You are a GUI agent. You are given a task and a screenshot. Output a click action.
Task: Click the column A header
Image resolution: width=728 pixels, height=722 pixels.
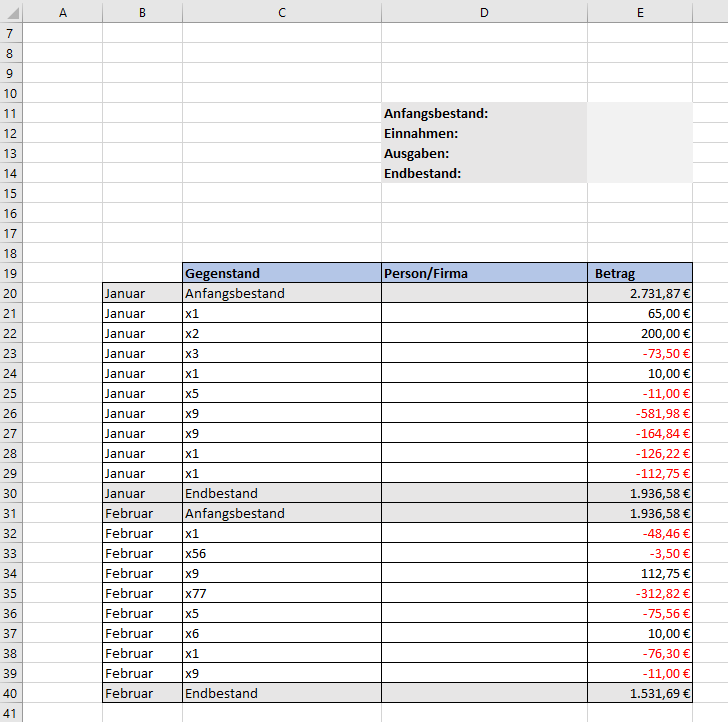coord(62,12)
